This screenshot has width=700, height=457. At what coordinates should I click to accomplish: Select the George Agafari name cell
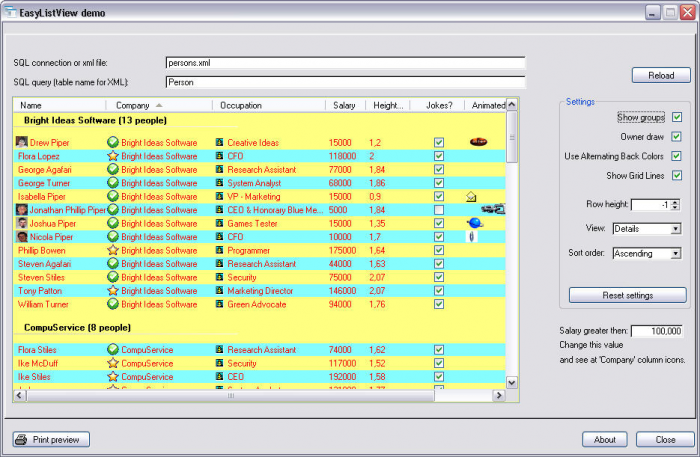click(x=45, y=170)
